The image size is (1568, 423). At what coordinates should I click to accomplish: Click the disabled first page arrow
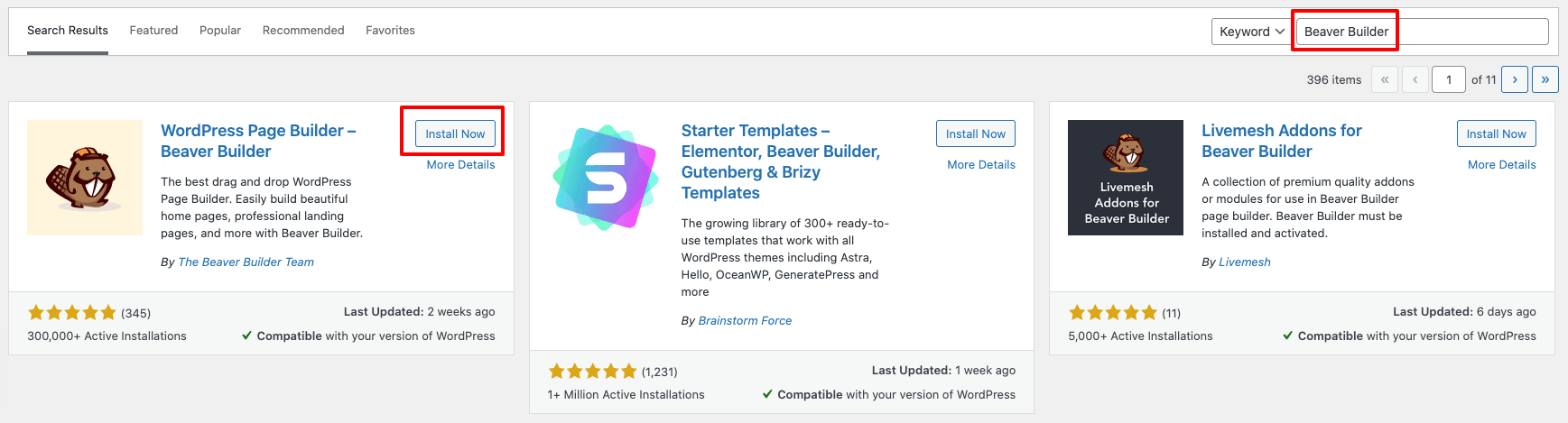(1385, 79)
